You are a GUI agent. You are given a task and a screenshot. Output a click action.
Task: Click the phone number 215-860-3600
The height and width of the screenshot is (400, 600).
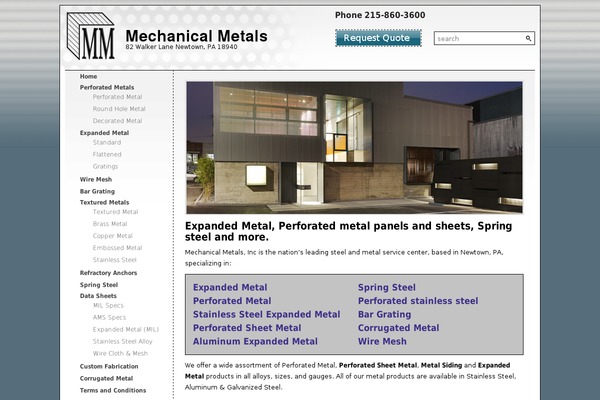395,15
